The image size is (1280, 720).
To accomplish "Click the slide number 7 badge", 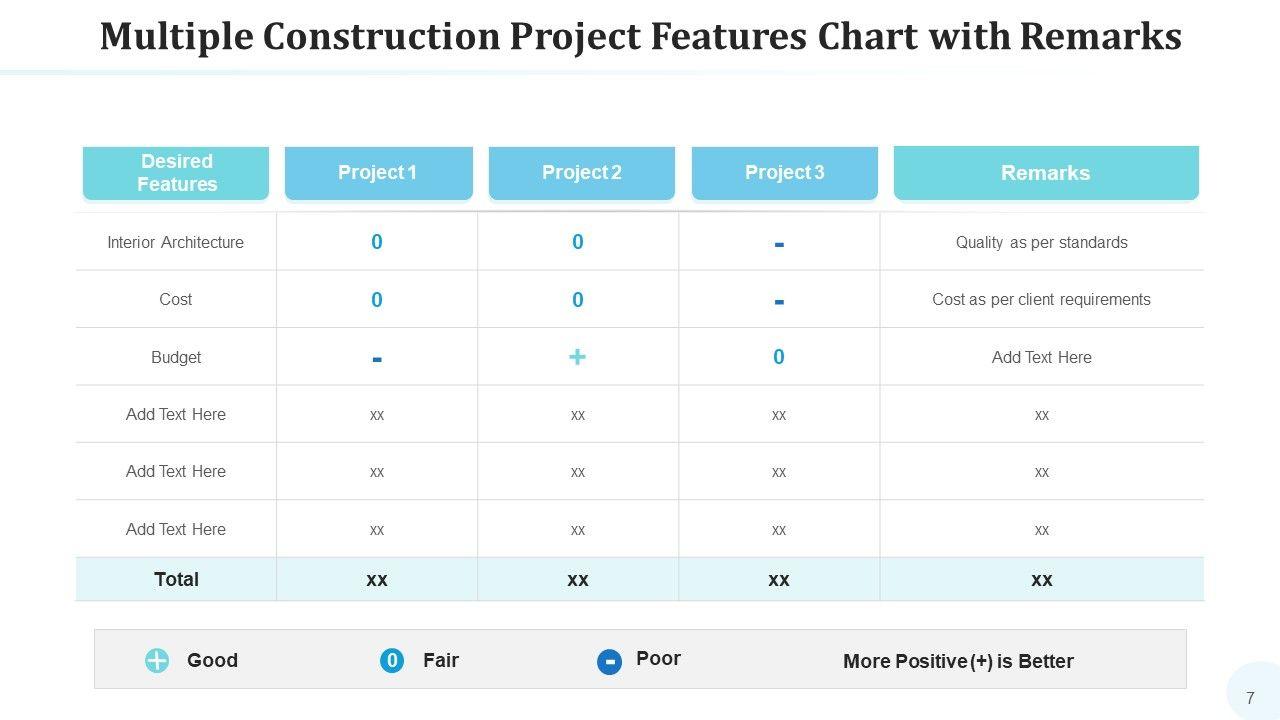I will point(1250,698).
